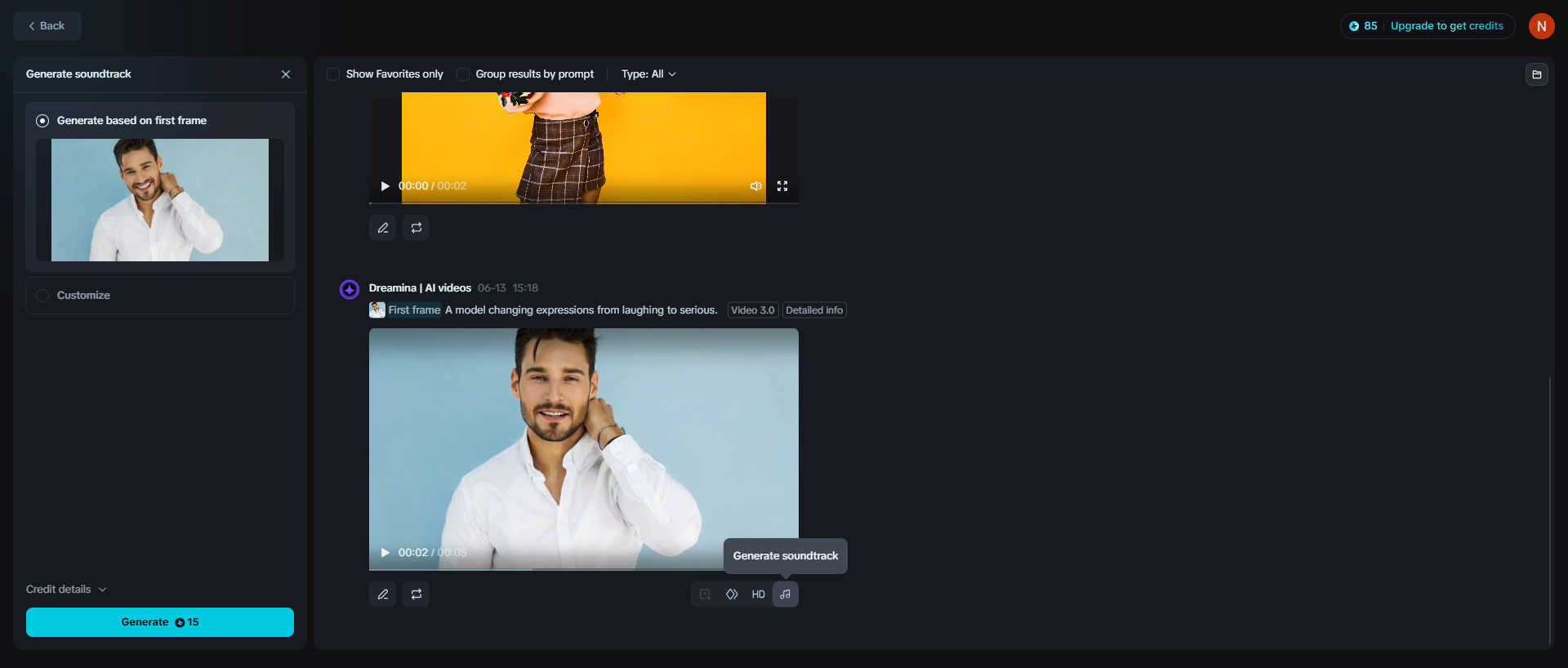Click the results list vertical scrollbar
This screenshot has width=1568, height=668.
coord(1549,510)
